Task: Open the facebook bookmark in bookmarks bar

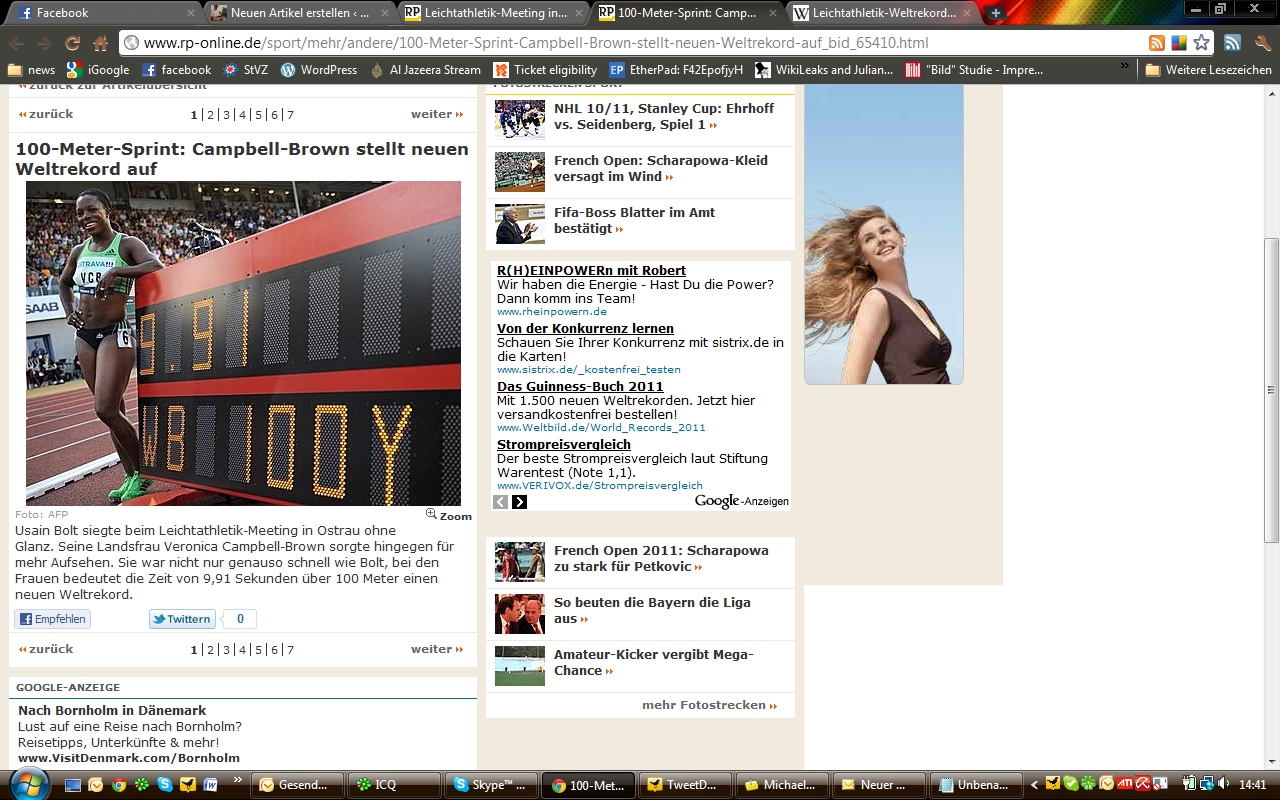Action: click(x=177, y=70)
